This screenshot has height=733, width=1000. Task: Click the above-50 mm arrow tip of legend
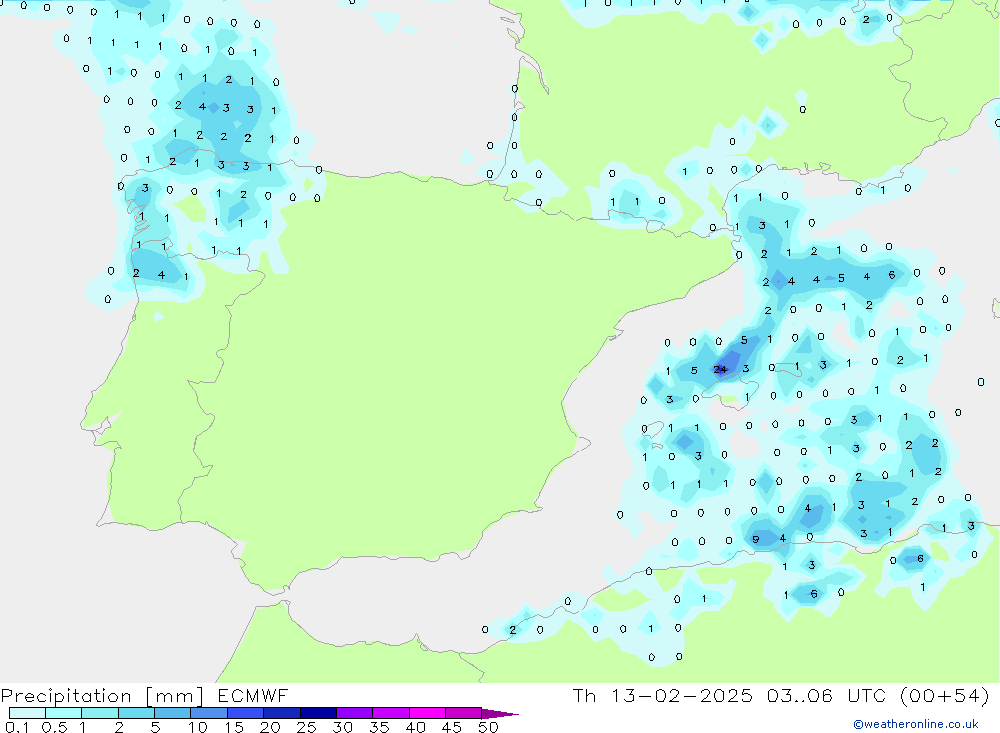[501, 713]
